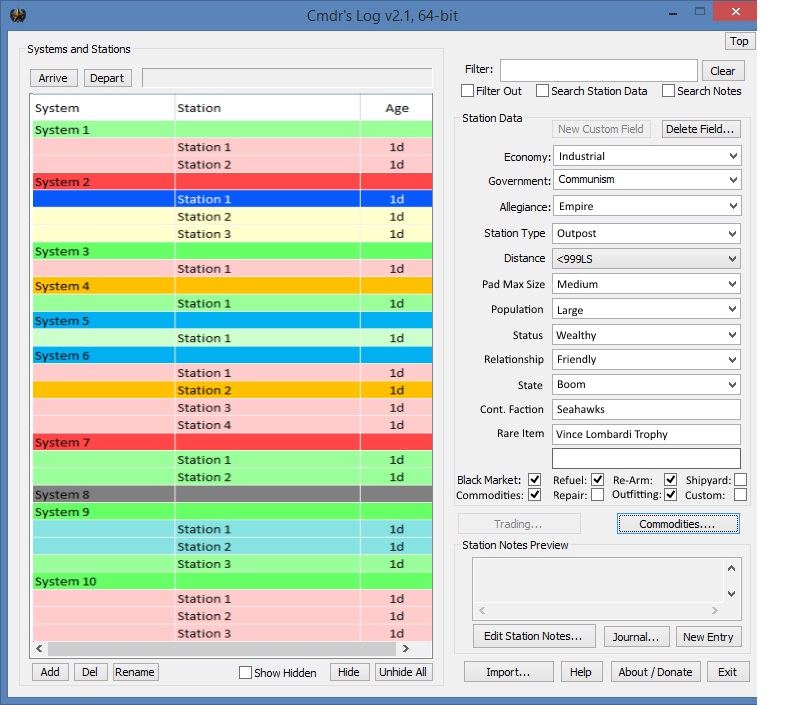800x705 pixels.
Task: Click Edit Station Notes button
Action: point(534,636)
